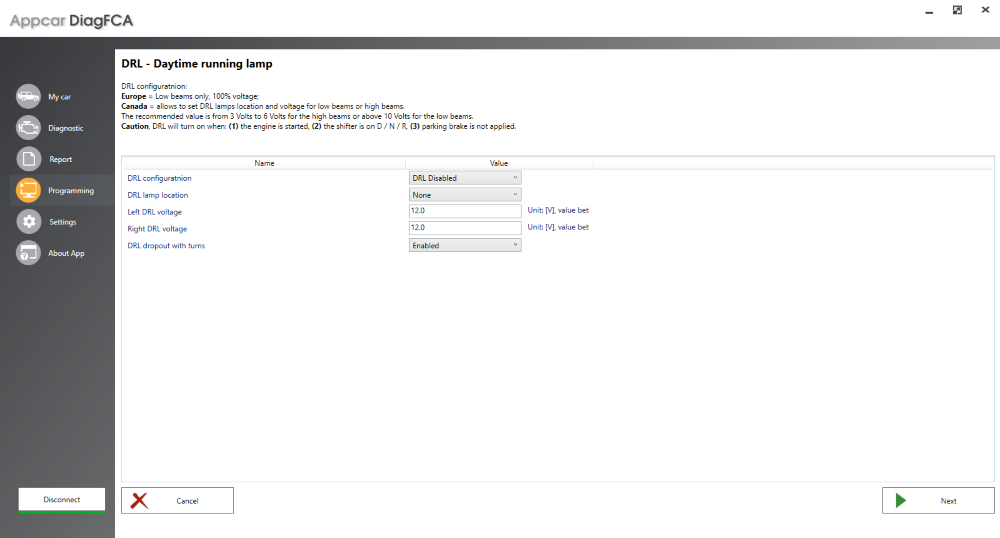Image resolution: width=1000 pixels, height=538 pixels.
Task: Click the Value column header
Action: (499, 163)
